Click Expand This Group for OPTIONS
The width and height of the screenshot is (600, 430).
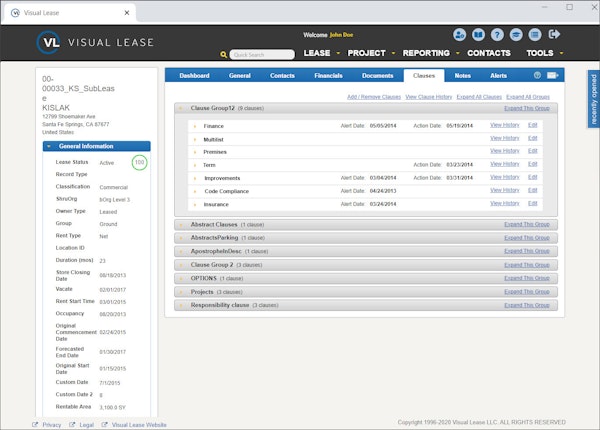pyautogui.click(x=527, y=278)
